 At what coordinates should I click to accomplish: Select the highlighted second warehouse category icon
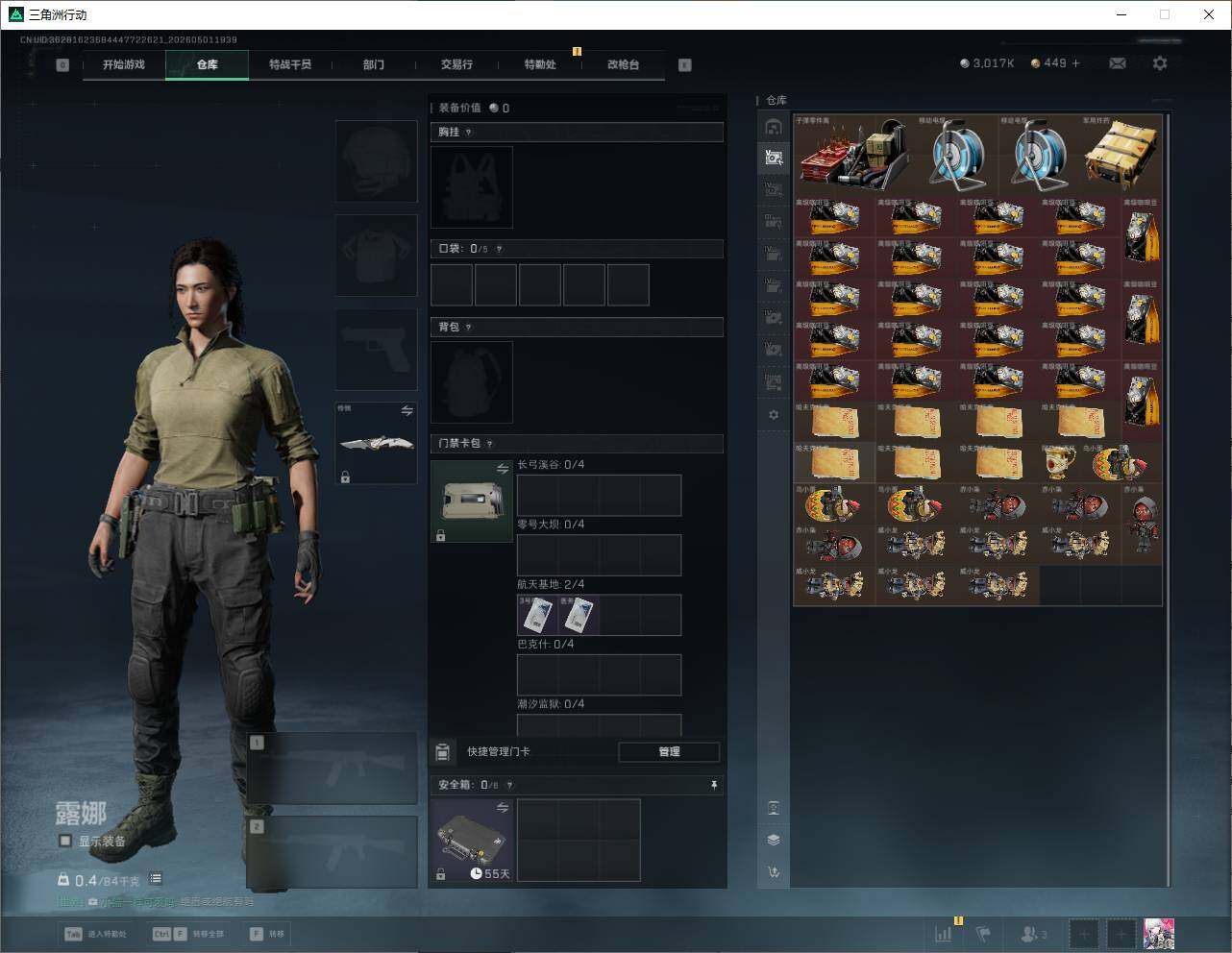click(x=774, y=158)
